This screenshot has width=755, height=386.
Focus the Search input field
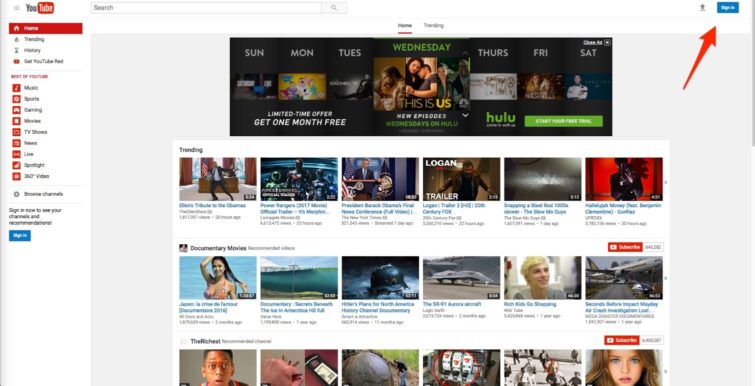[206, 8]
